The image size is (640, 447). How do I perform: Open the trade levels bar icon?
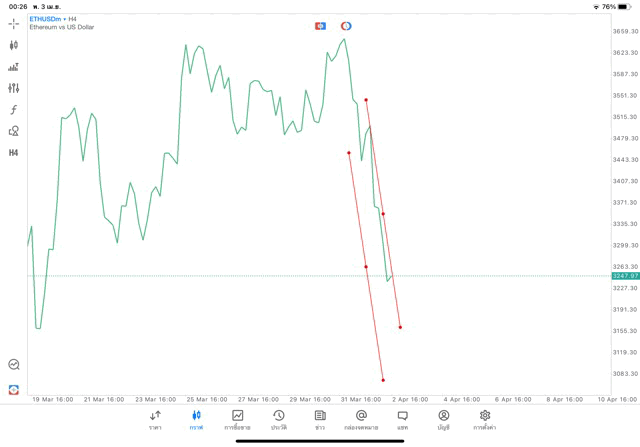pos(13,67)
